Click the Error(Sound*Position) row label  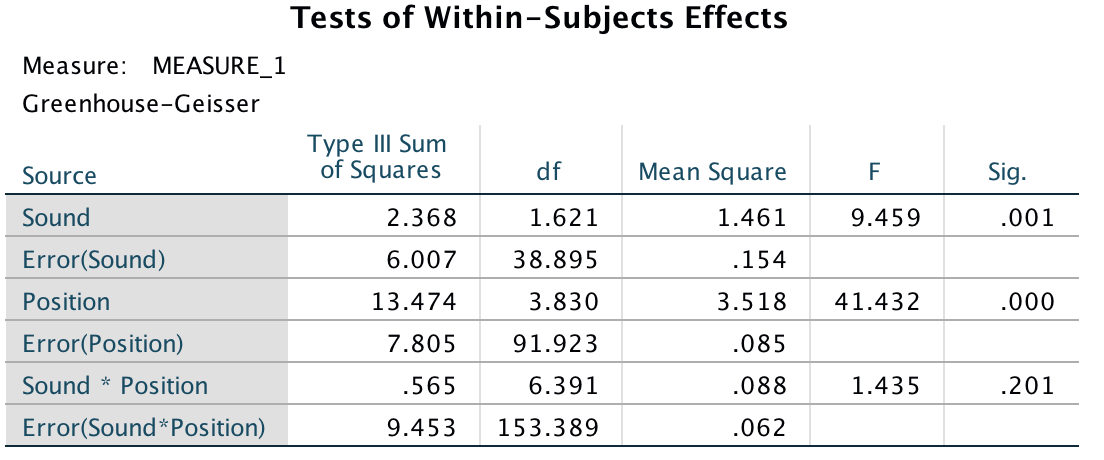pos(144,428)
